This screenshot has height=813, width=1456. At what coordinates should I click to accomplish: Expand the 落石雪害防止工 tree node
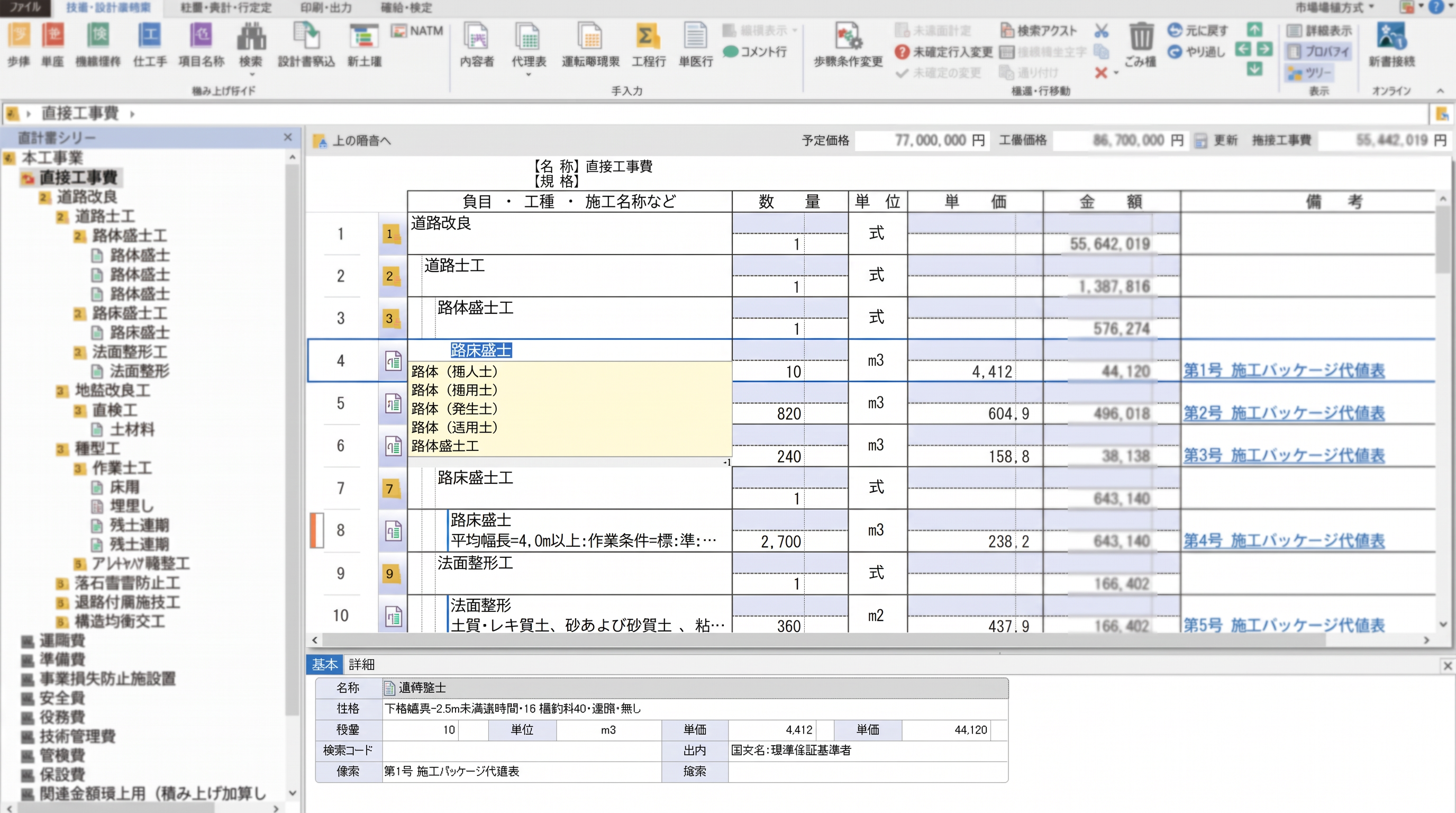[x=62, y=583]
